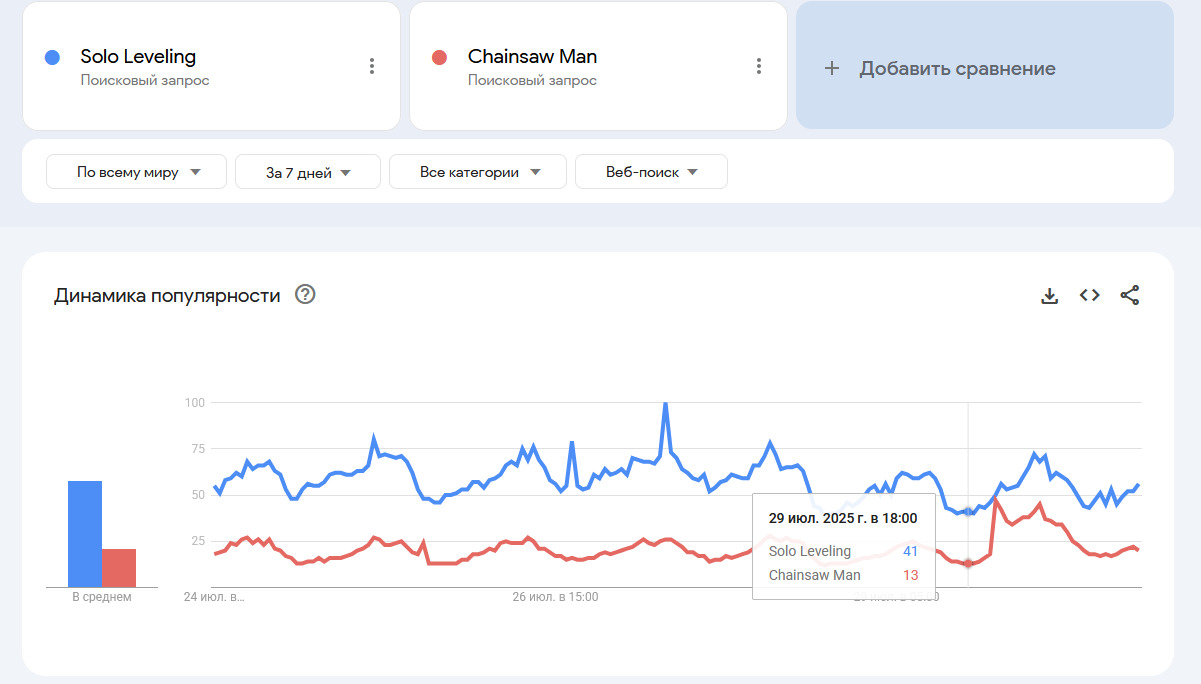Open the За 7 дней time range dropdown
This screenshot has height=684, width=1201.
pyautogui.click(x=308, y=172)
